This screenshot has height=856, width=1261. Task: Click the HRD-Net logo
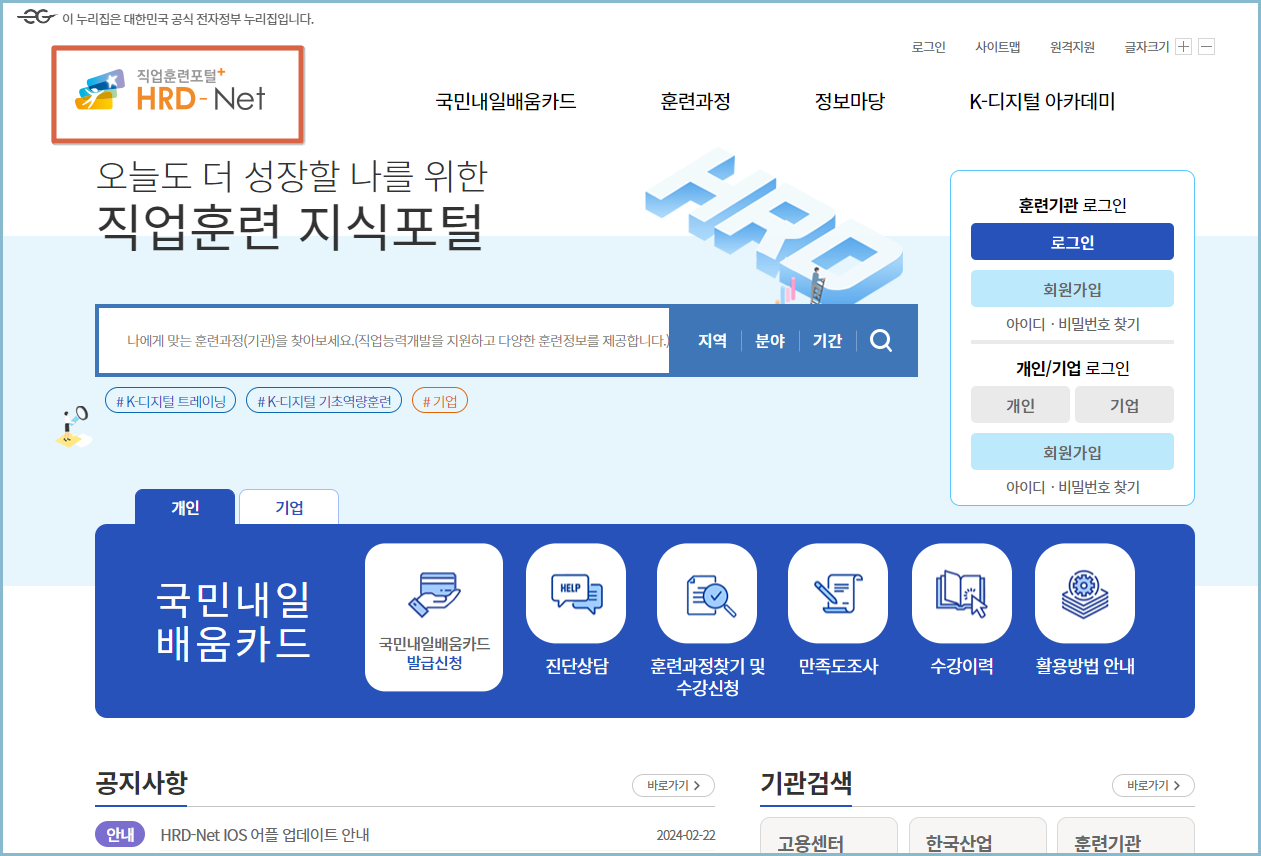pyautogui.click(x=177, y=94)
